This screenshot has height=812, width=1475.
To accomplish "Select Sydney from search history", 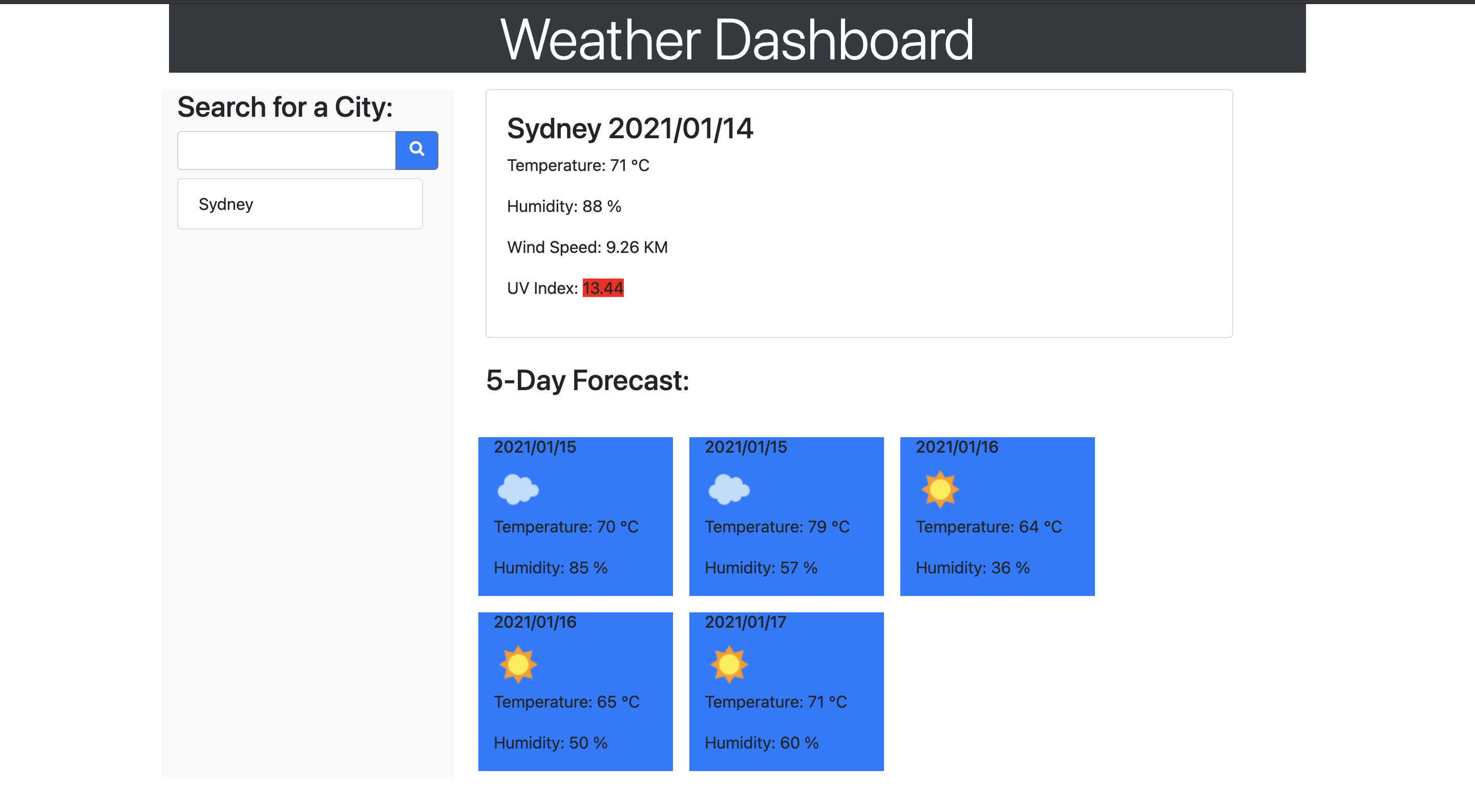I will (x=300, y=204).
